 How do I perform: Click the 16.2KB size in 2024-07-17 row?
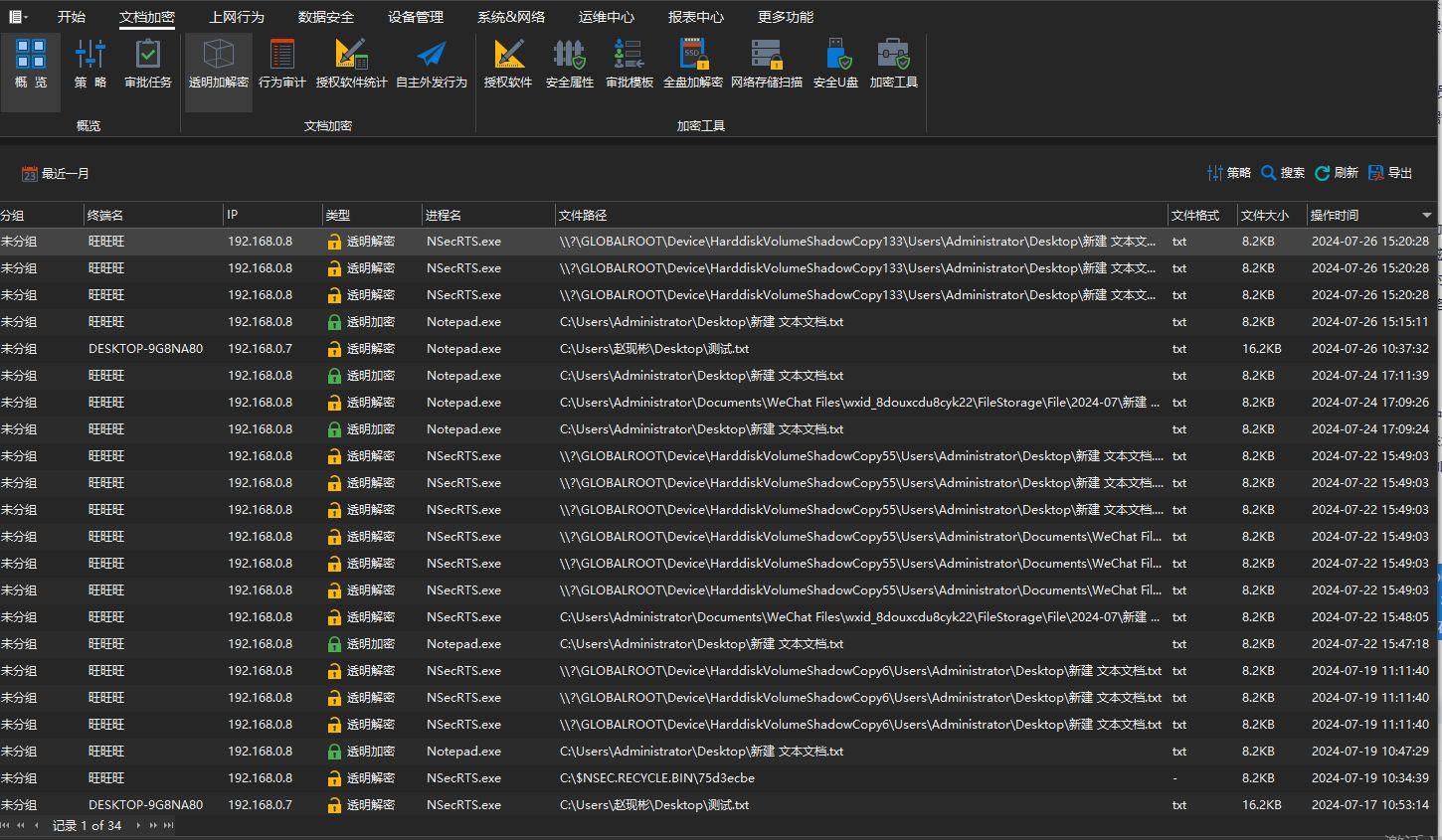1261,805
